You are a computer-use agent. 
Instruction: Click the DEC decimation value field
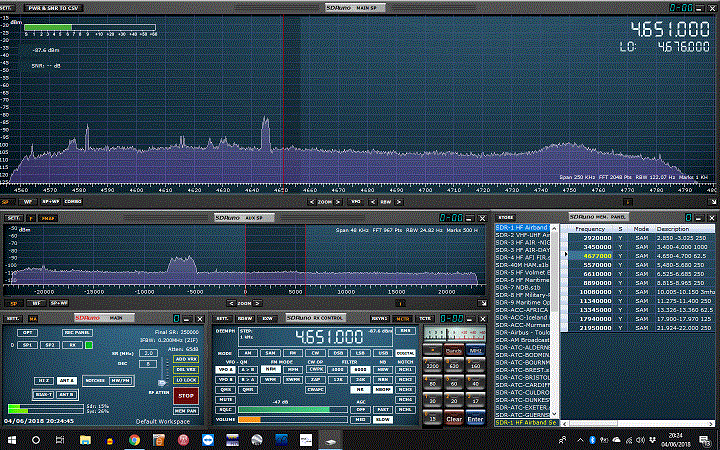[148, 364]
